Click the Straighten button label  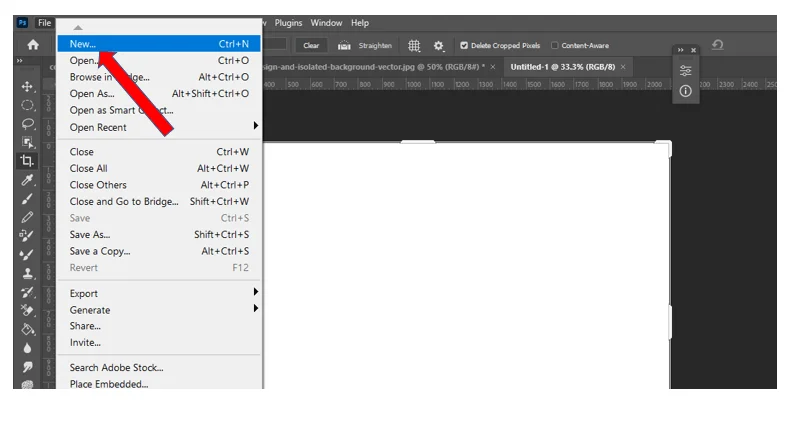click(x=375, y=45)
